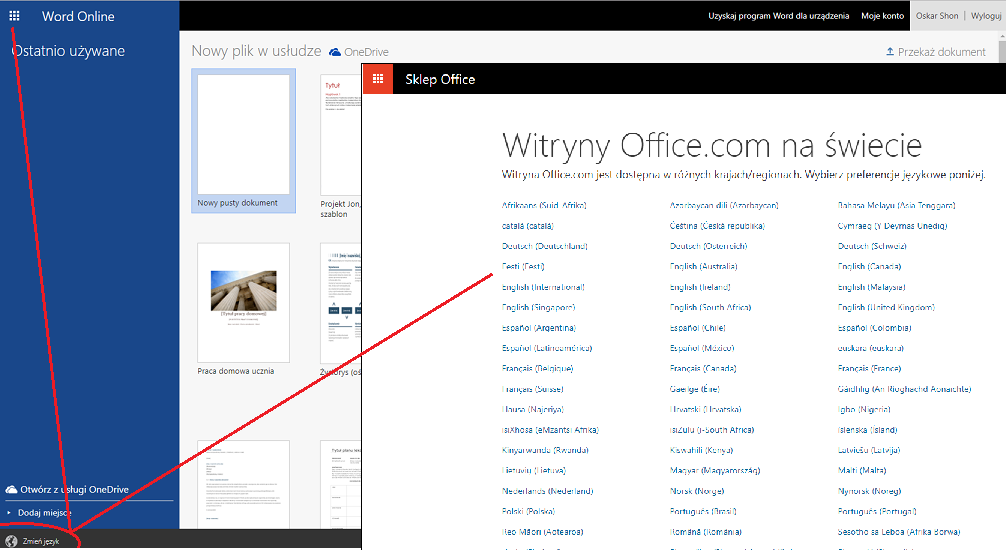
Task: Choose English (Singapore)
Action: [539, 307]
